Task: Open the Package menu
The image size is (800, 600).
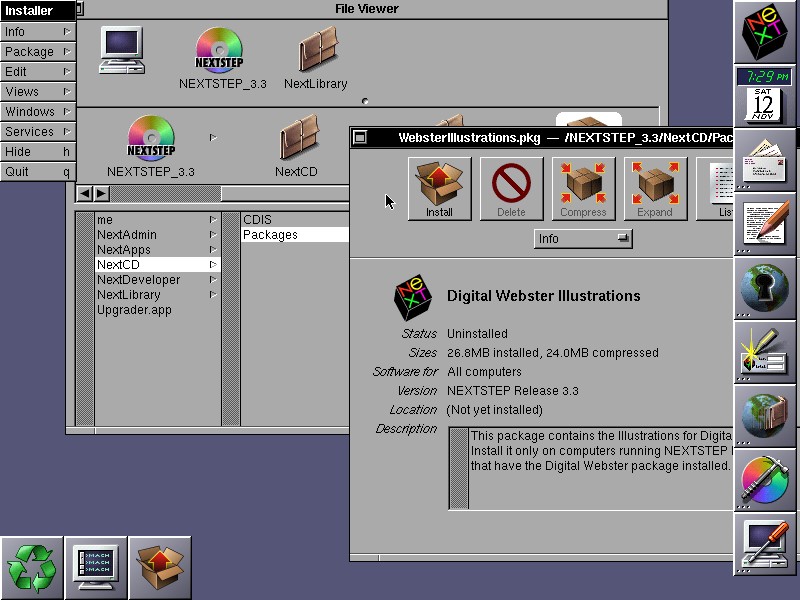Action: [x=38, y=52]
